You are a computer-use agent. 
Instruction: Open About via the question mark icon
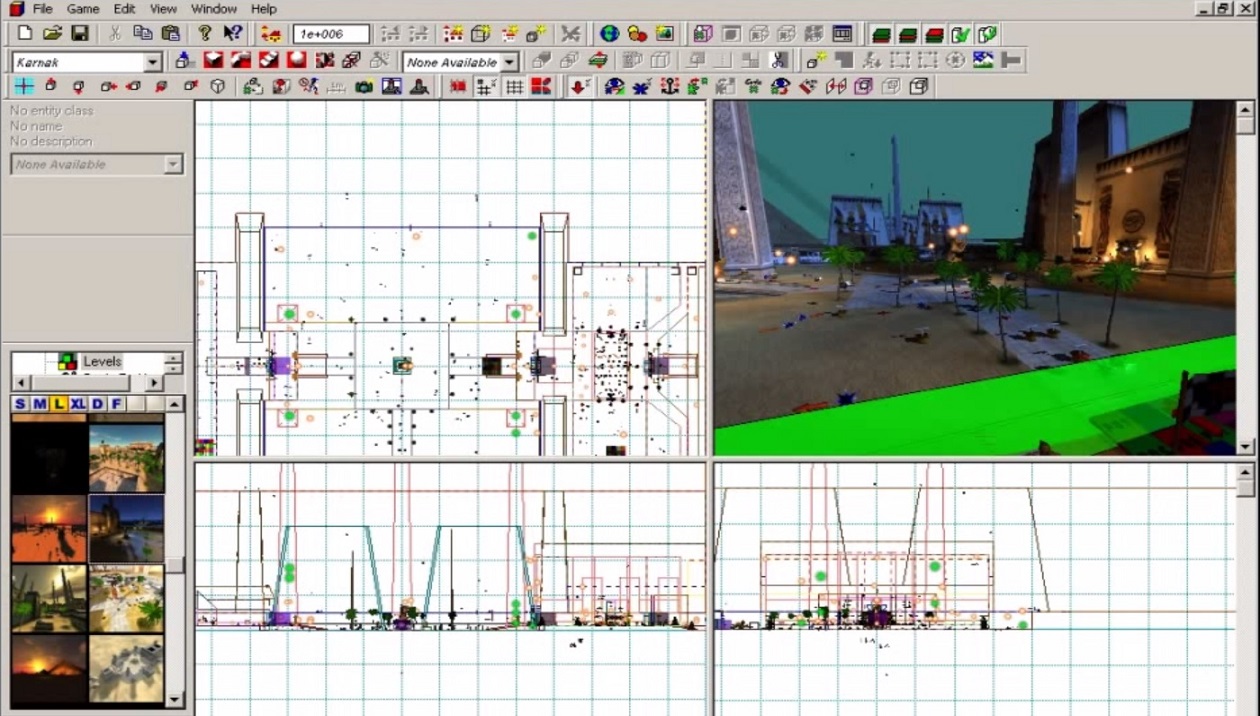tap(205, 34)
